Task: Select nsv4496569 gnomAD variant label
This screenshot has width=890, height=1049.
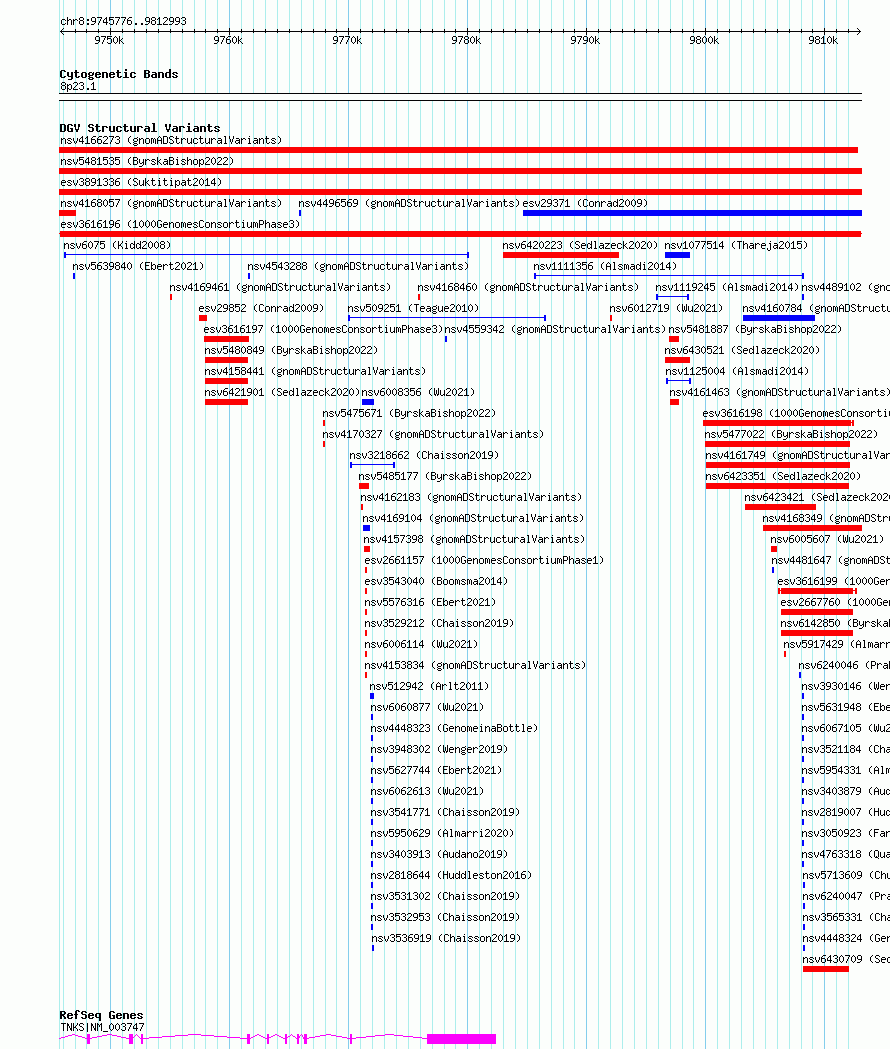Action: point(409,203)
